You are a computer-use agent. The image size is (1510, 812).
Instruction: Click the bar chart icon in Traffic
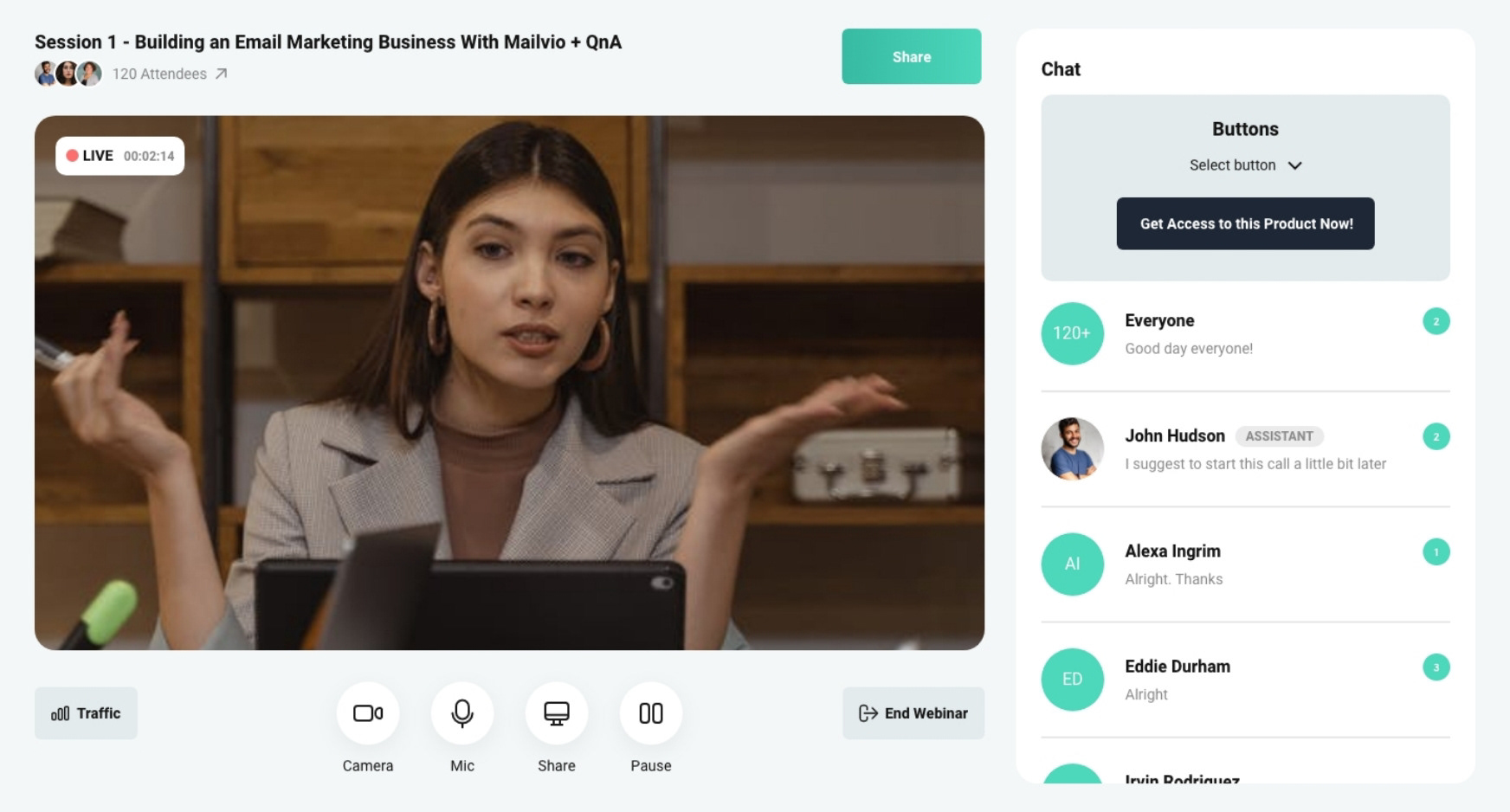61,713
